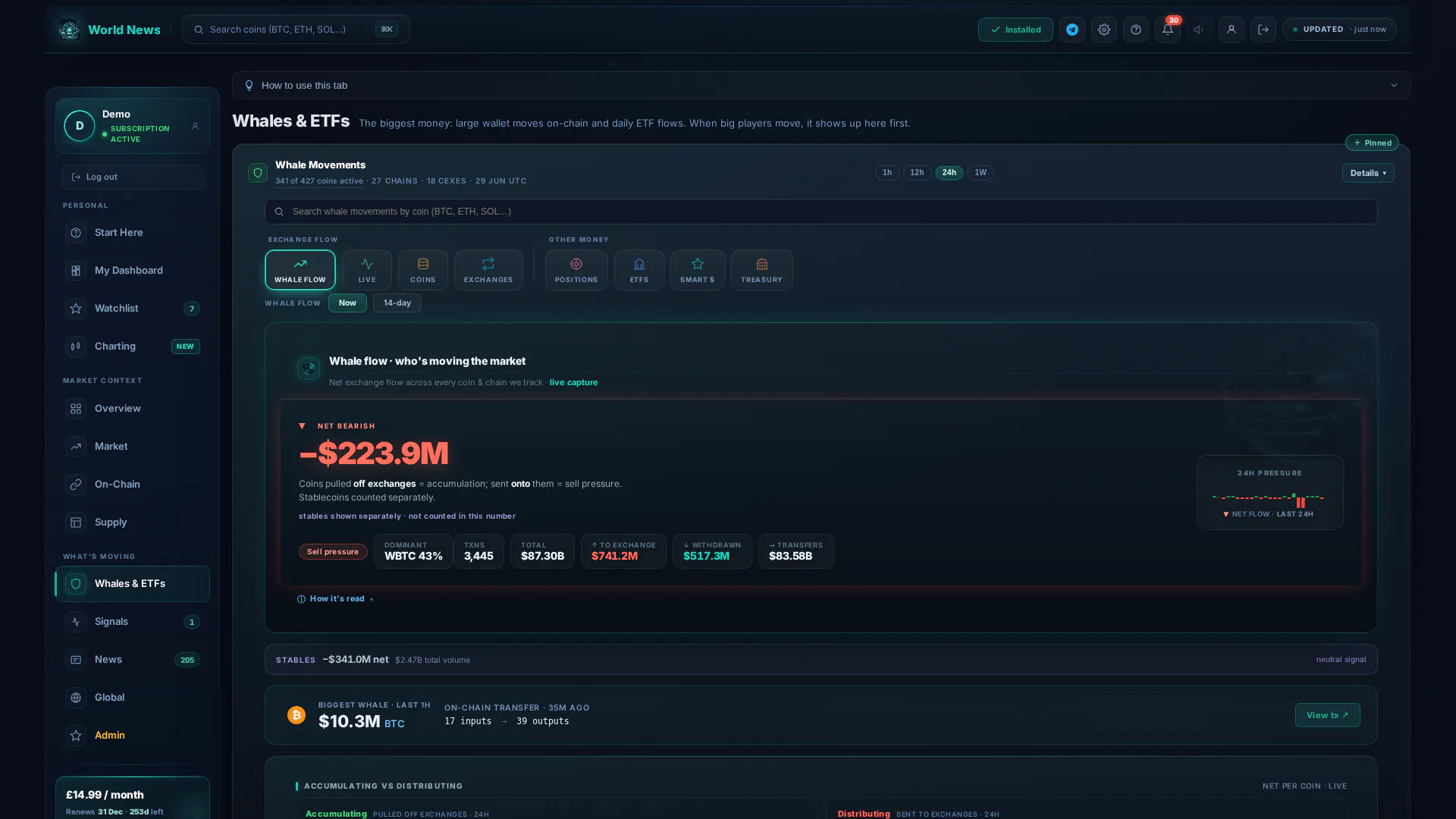The height and width of the screenshot is (819, 1456).
Task: Go to the Market sidebar item
Action: [133, 447]
